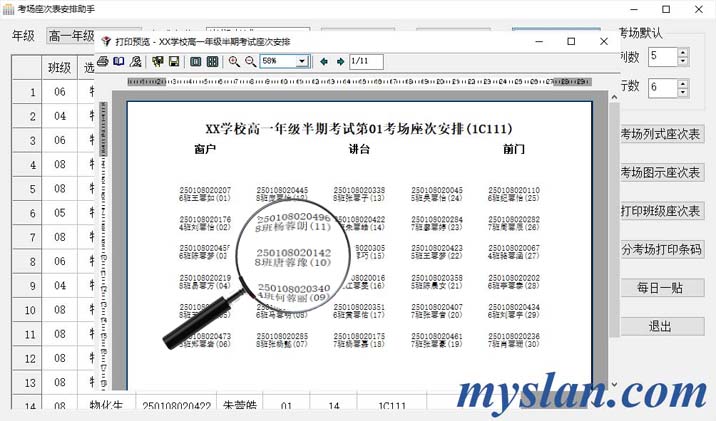
Task: Click the zoom in magnifier icon
Action: click(234, 62)
